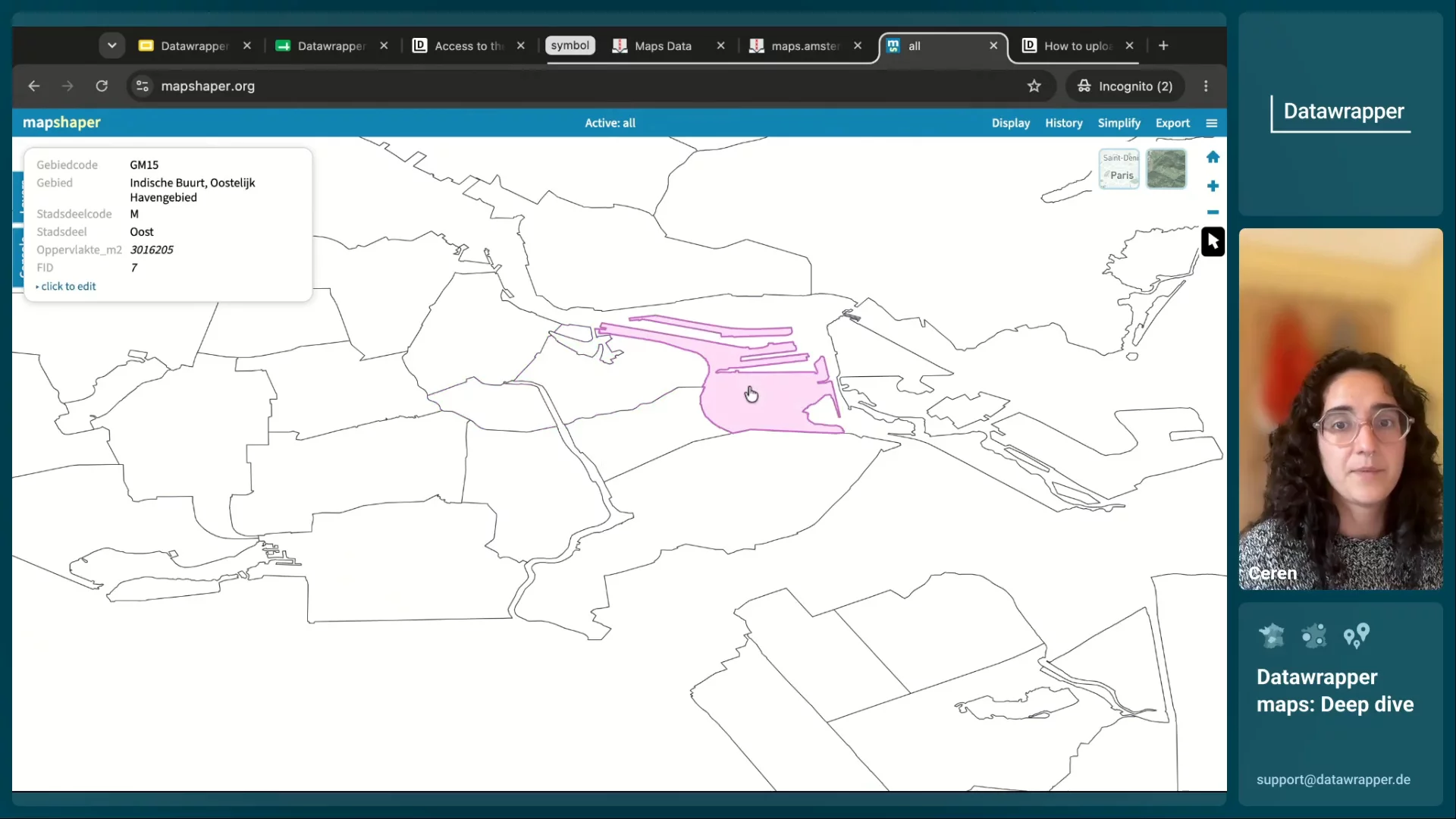The width and height of the screenshot is (1456, 819).
Task: Open the mapshaper hamburger menu
Action: click(x=1212, y=123)
